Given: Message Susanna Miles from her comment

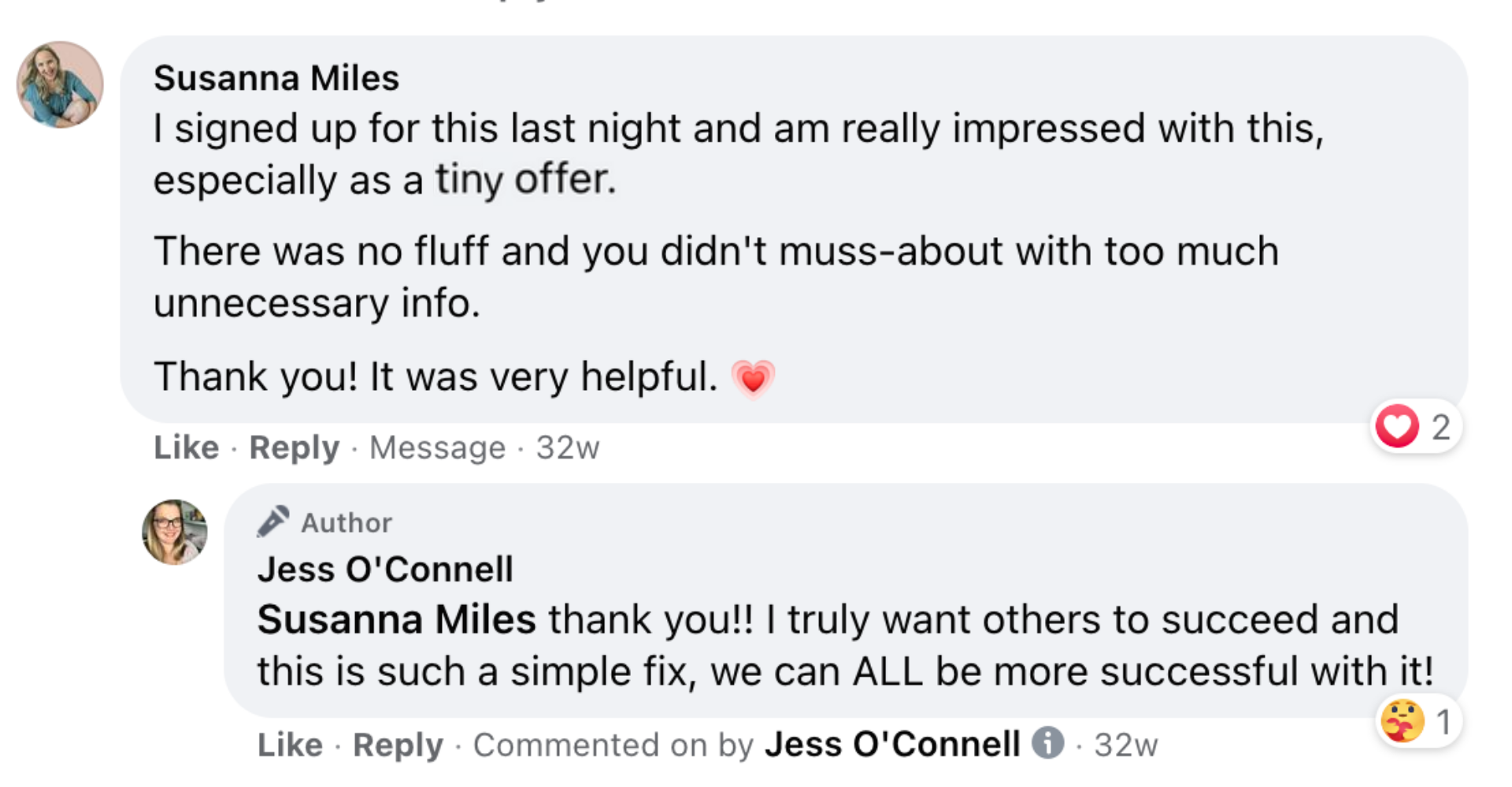Looking at the screenshot, I should [437, 447].
